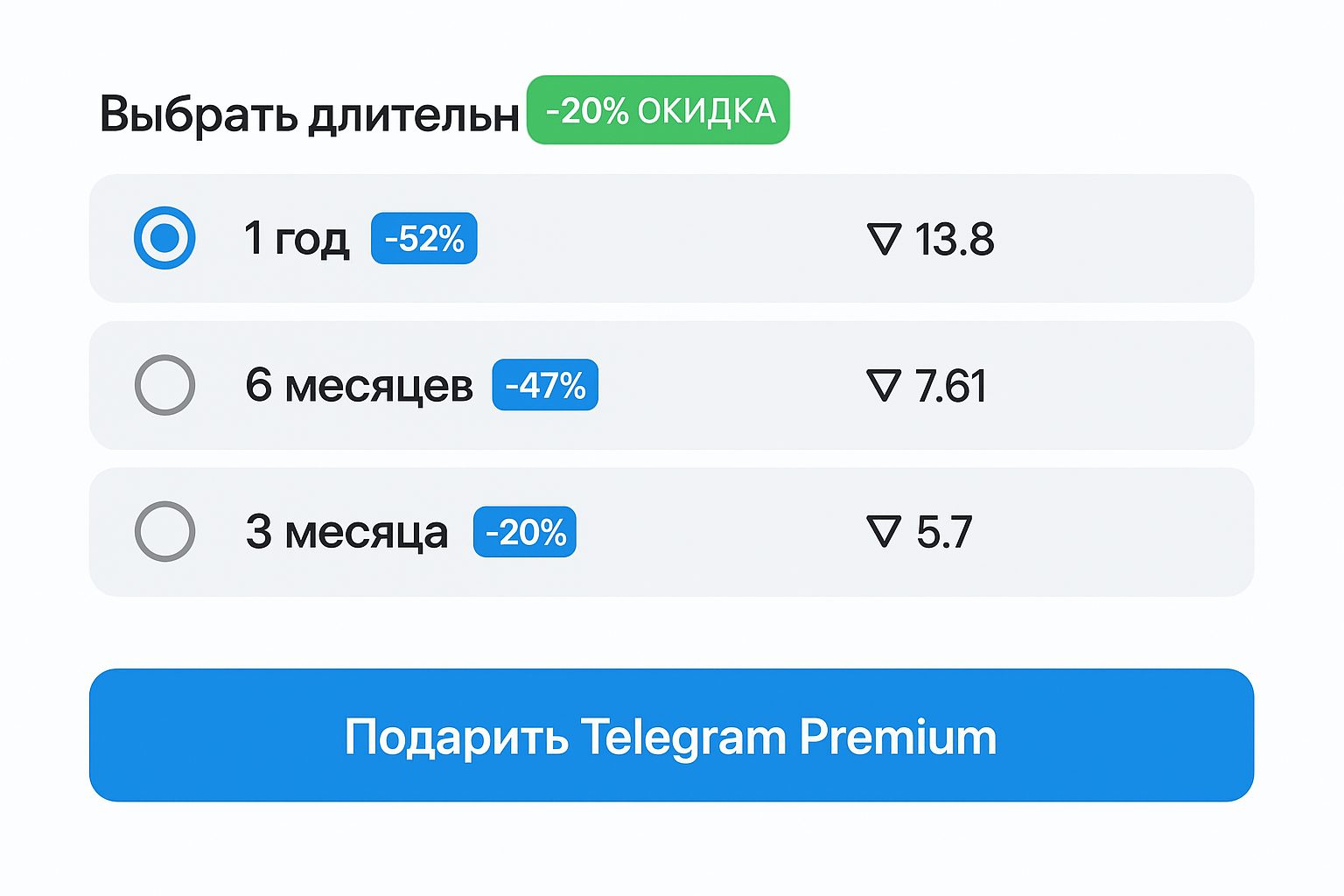Click the 3 месяца label text
The image size is (1344, 896).
click(x=347, y=532)
